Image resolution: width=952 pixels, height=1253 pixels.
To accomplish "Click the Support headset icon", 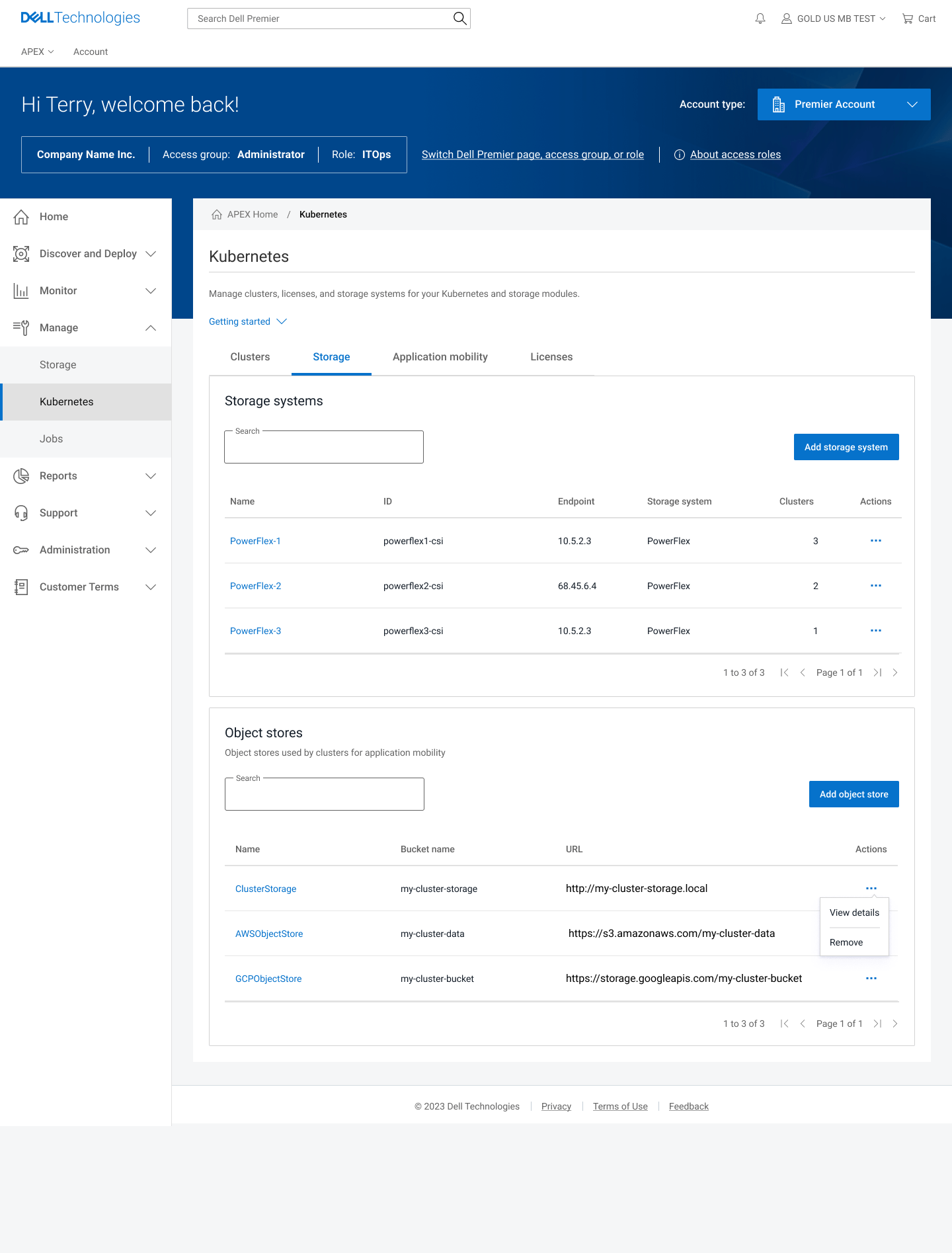I will coord(21,513).
